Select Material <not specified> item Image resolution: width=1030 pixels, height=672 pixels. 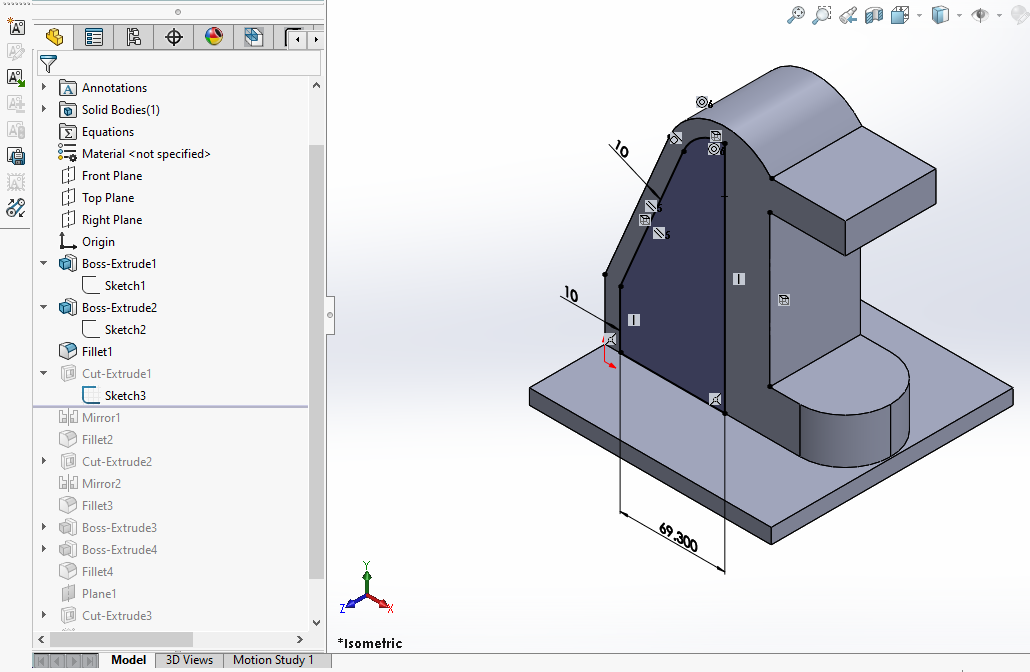[146, 154]
